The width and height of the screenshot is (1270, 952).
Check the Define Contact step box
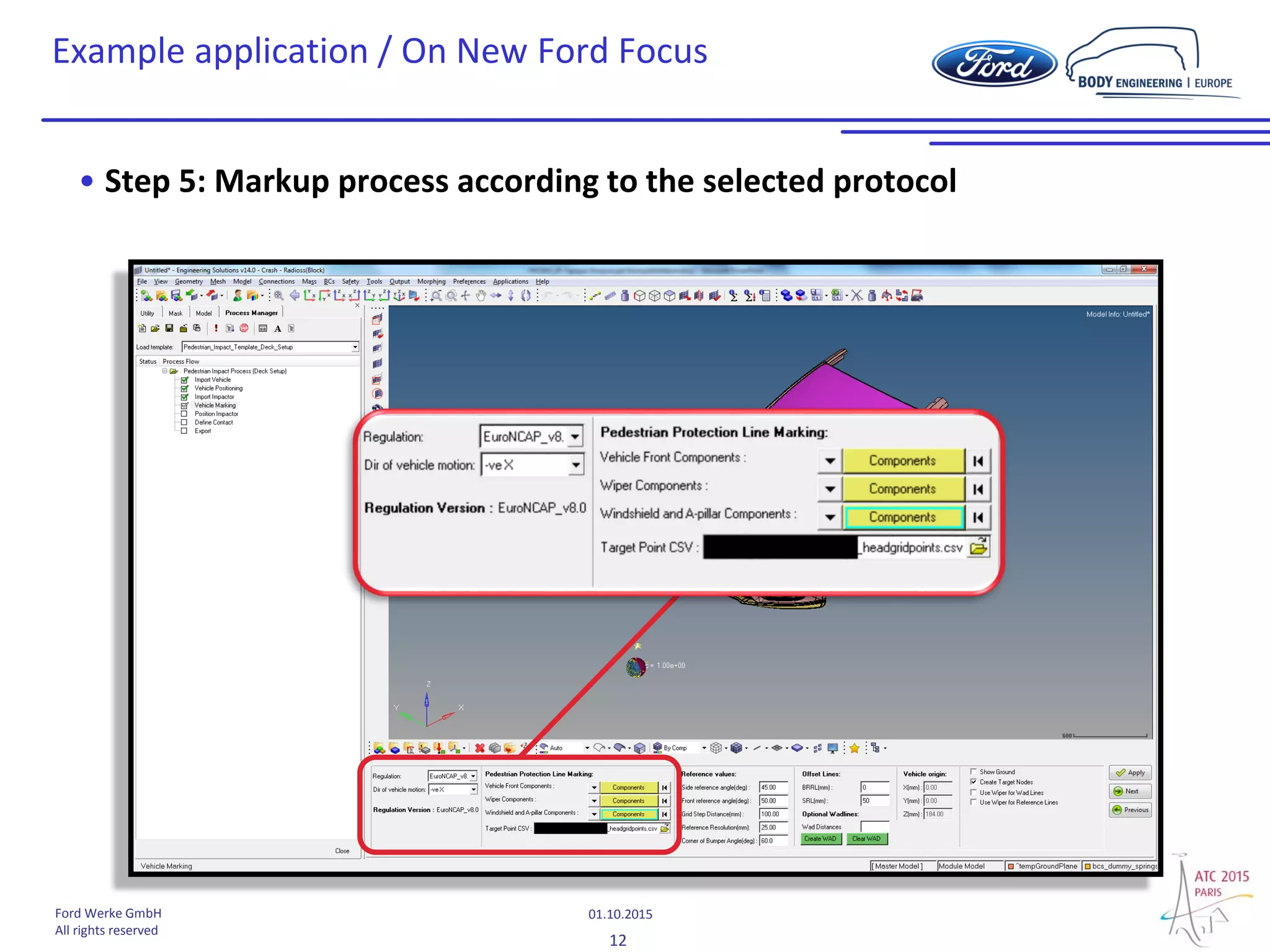pos(184,422)
